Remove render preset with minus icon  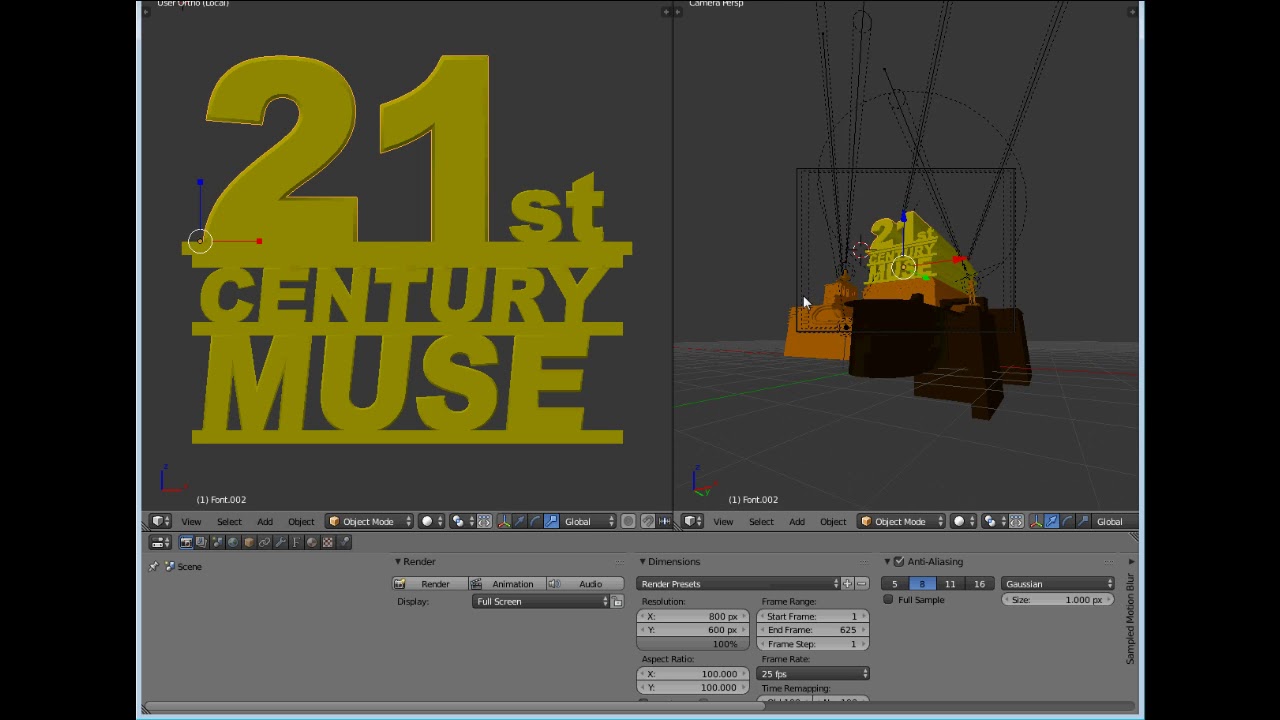(x=862, y=584)
